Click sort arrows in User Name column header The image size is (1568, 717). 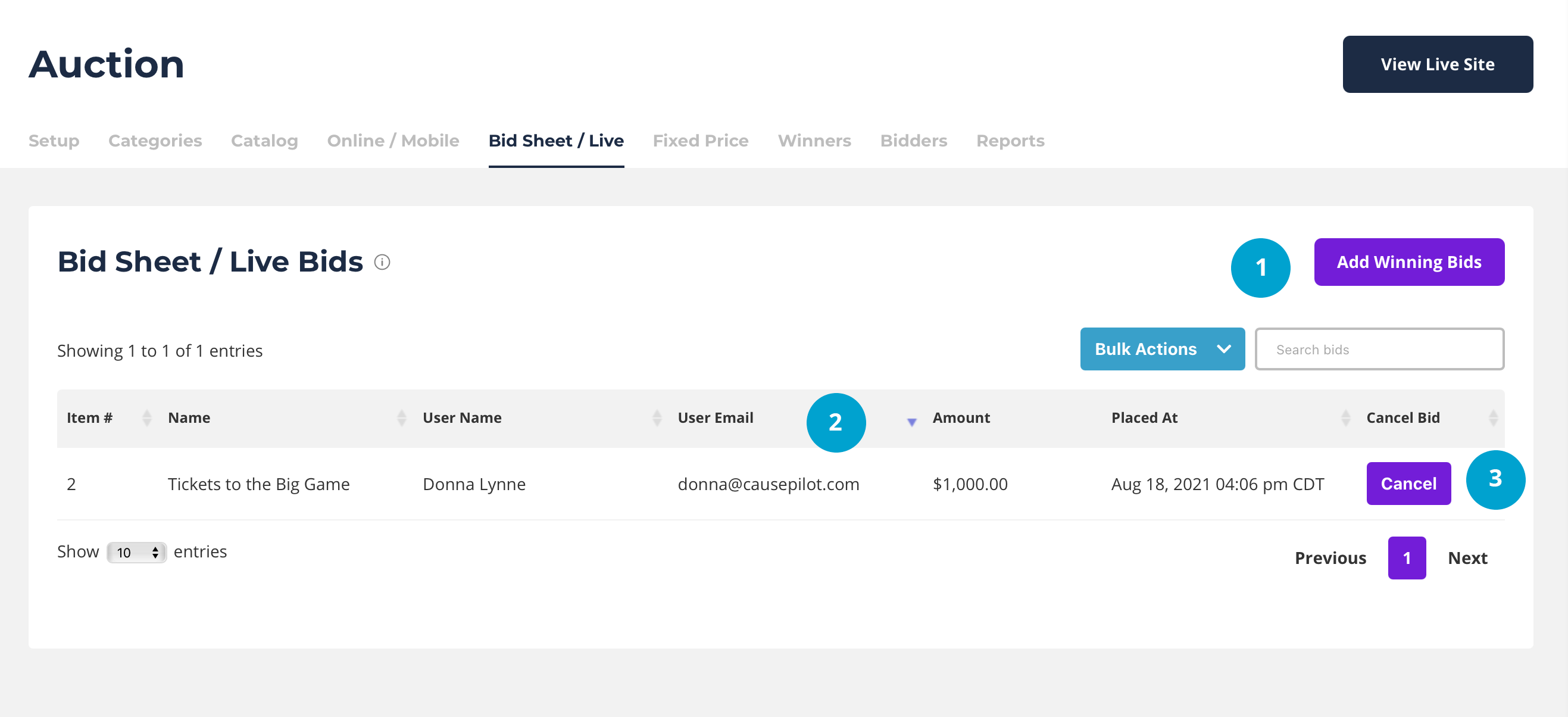coord(657,418)
